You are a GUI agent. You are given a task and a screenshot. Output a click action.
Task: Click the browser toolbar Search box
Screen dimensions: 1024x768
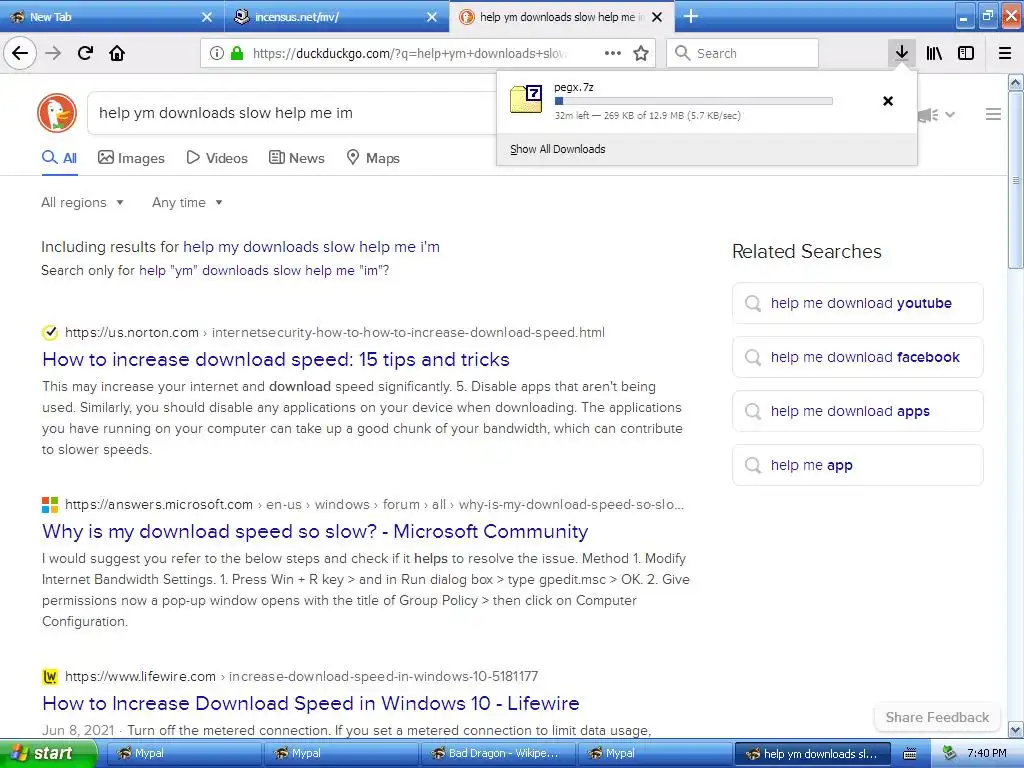[x=742, y=54]
